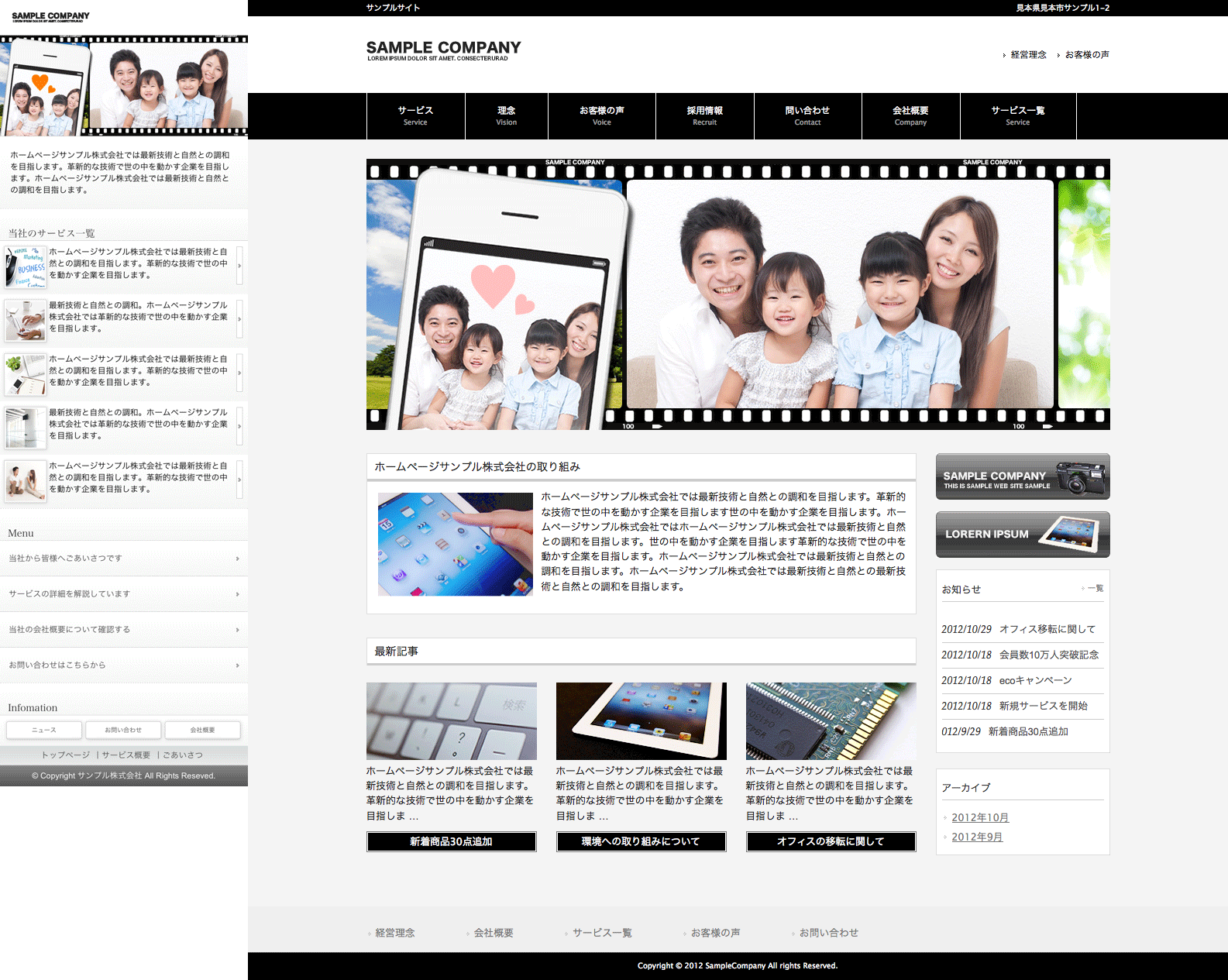Click the SAMPLE COMPANY header logo
This screenshot has height=980, width=1228.
click(x=443, y=50)
